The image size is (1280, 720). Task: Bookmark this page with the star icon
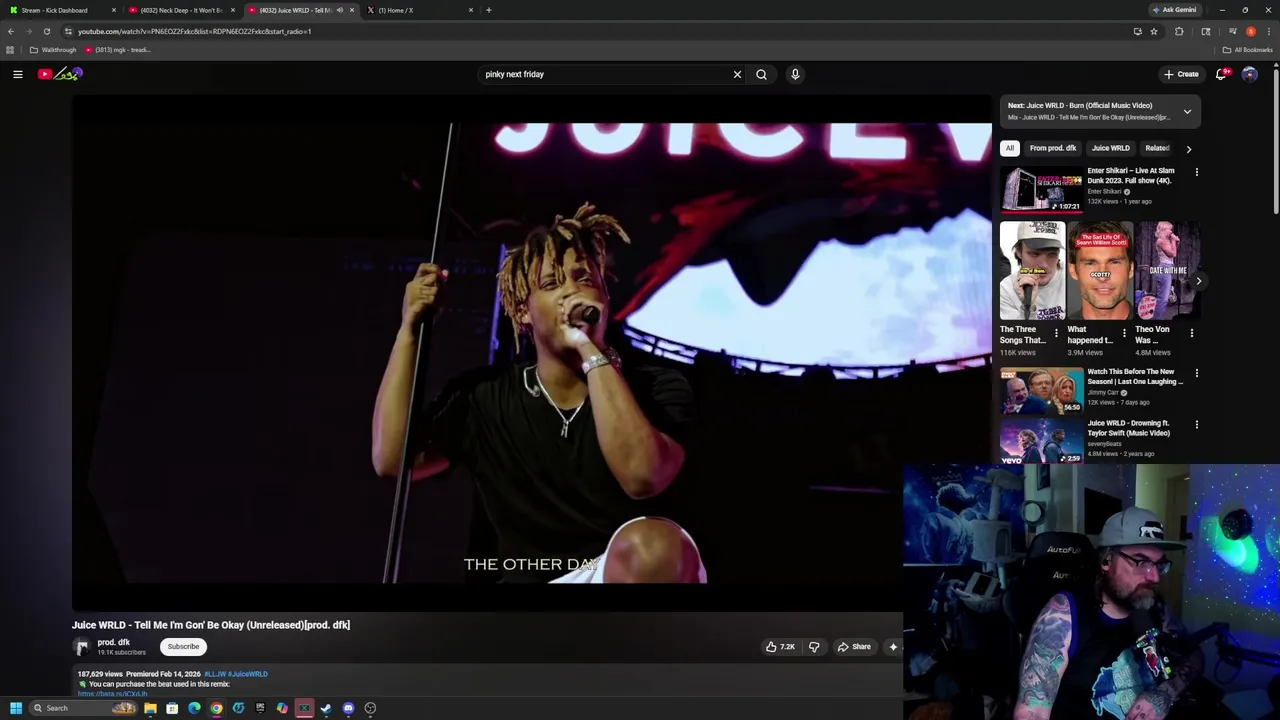point(1153,31)
